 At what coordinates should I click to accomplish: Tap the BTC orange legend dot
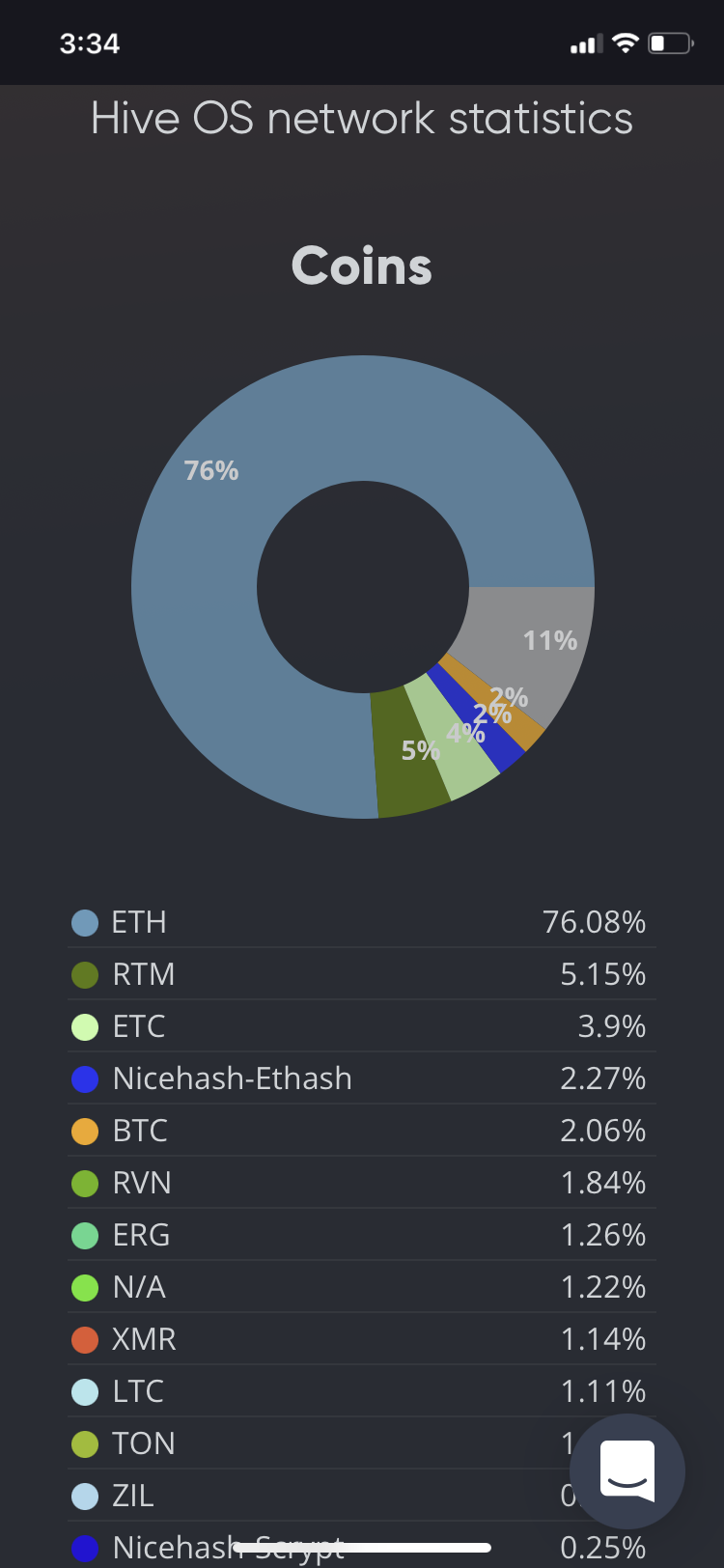(85, 1132)
